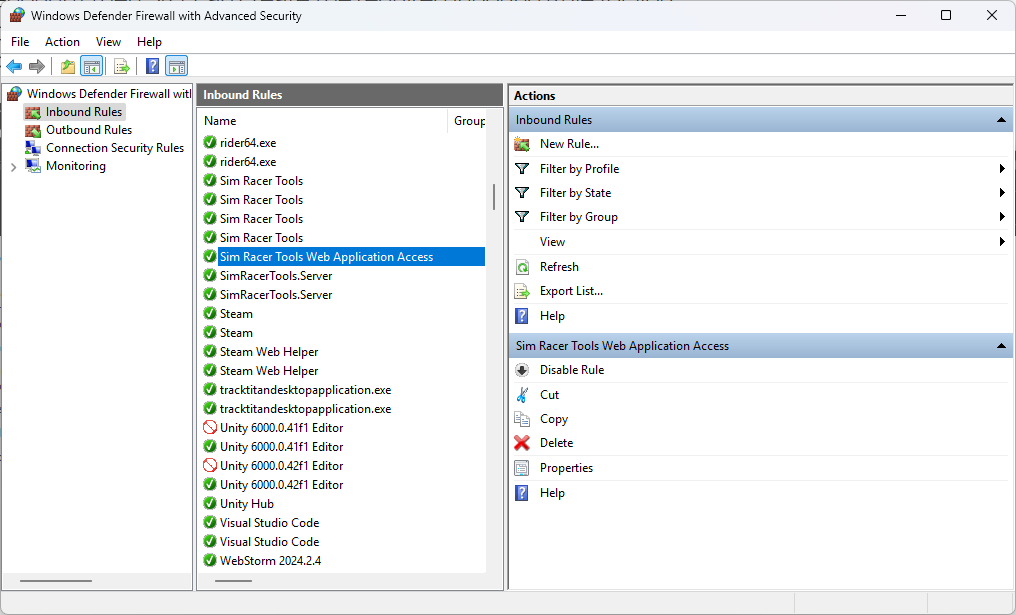Click the Export List icon in the toolbar
Viewport: 1016px width, 615px height.
(121, 66)
